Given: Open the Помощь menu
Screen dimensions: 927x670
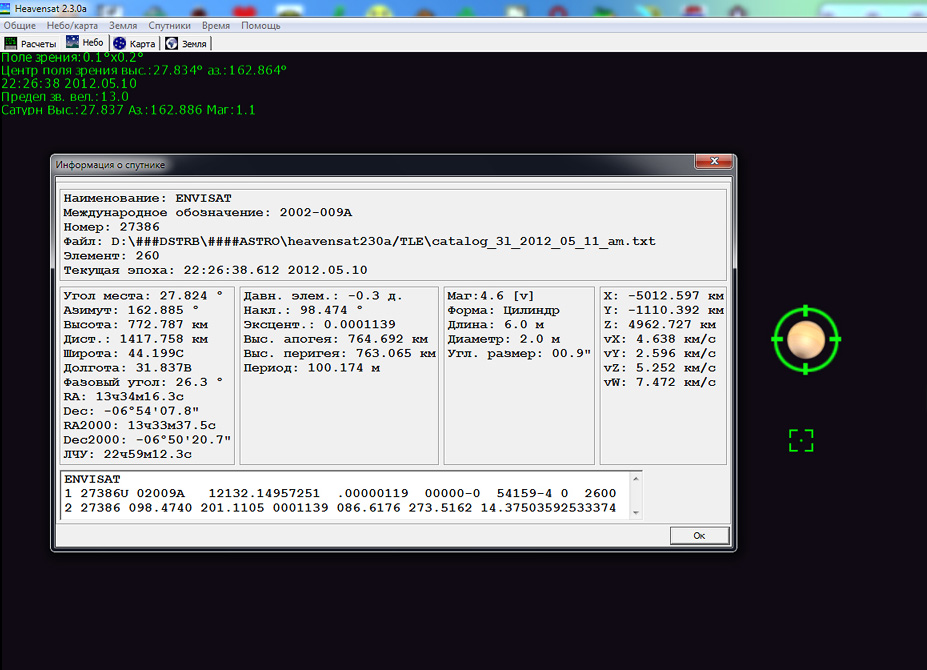Looking at the screenshot, I should pyautogui.click(x=260, y=25).
